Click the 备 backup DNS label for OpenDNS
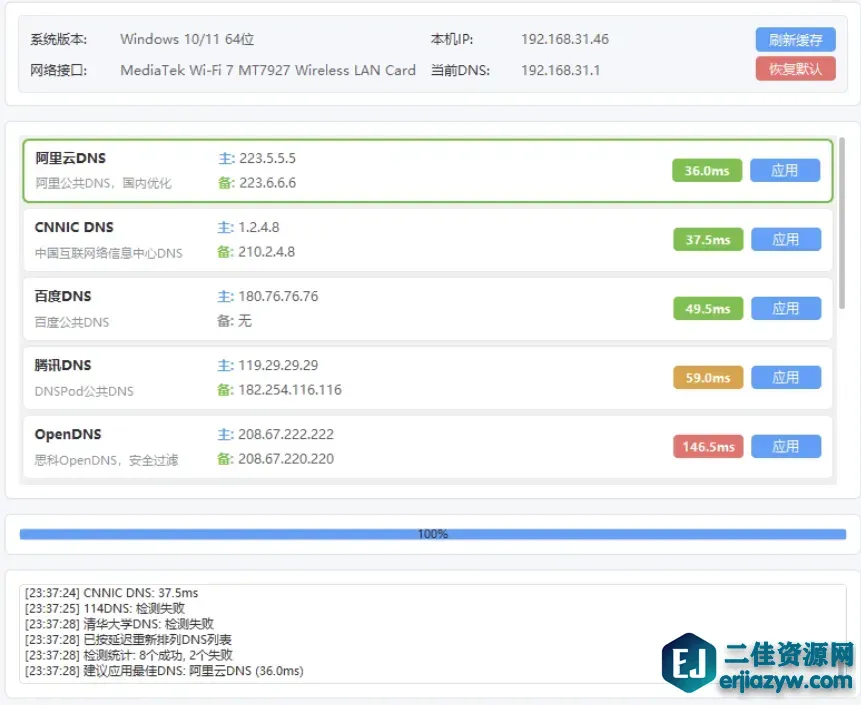Image resolution: width=861 pixels, height=705 pixels. (224, 459)
